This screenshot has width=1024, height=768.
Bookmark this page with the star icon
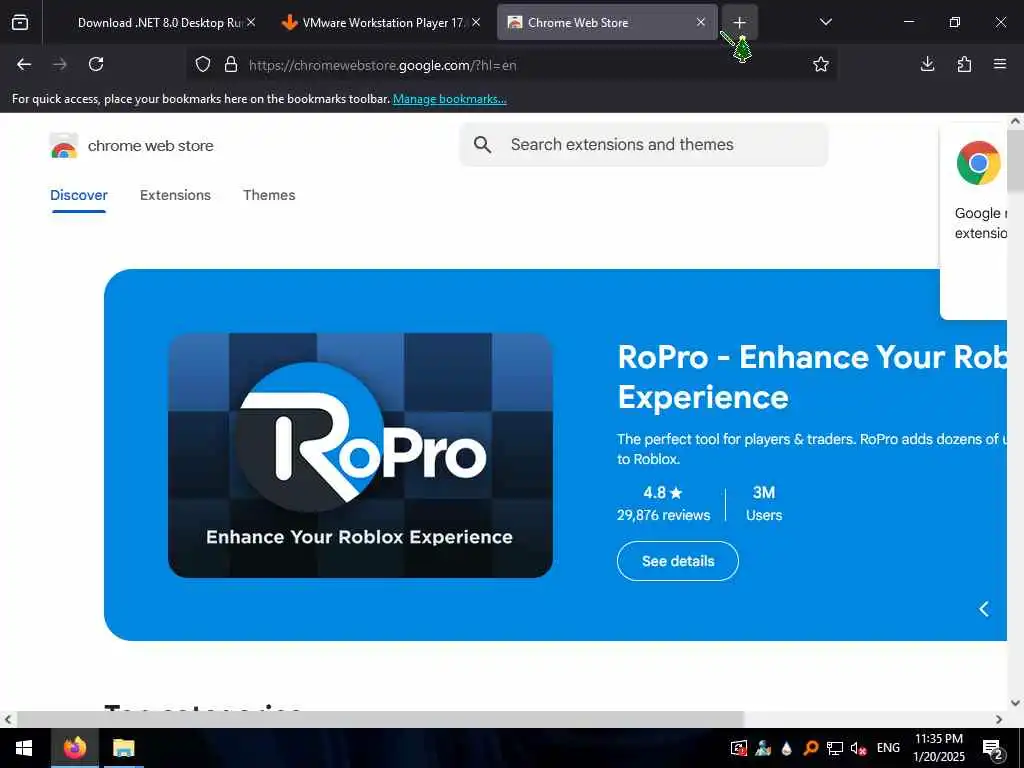(x=821, y=64)
